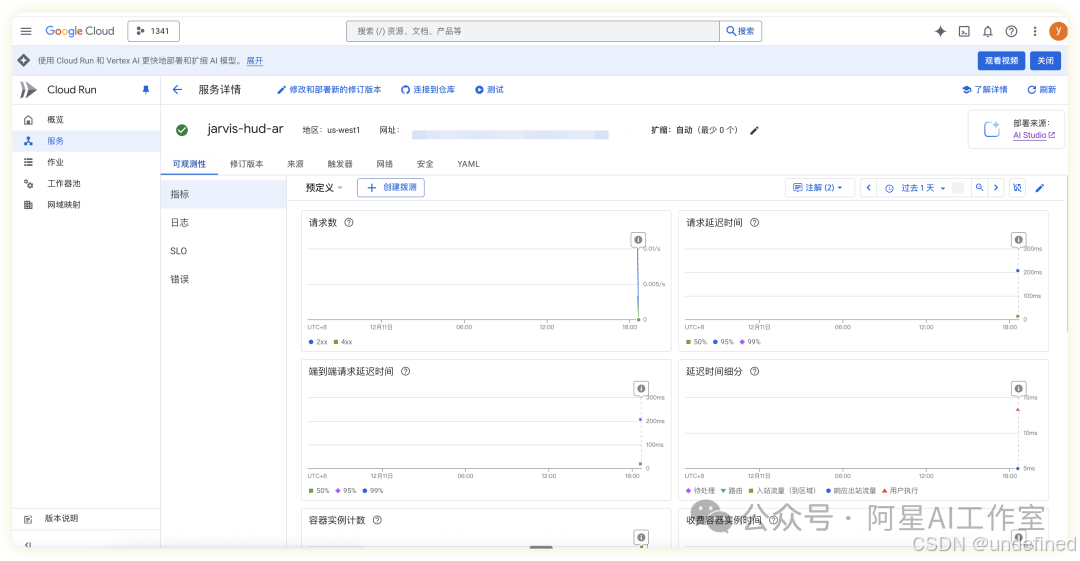Image resolution: width=1080 pixels, height=561 pixels.
Task: Click the 测试 play button
Action: [489, 90]
